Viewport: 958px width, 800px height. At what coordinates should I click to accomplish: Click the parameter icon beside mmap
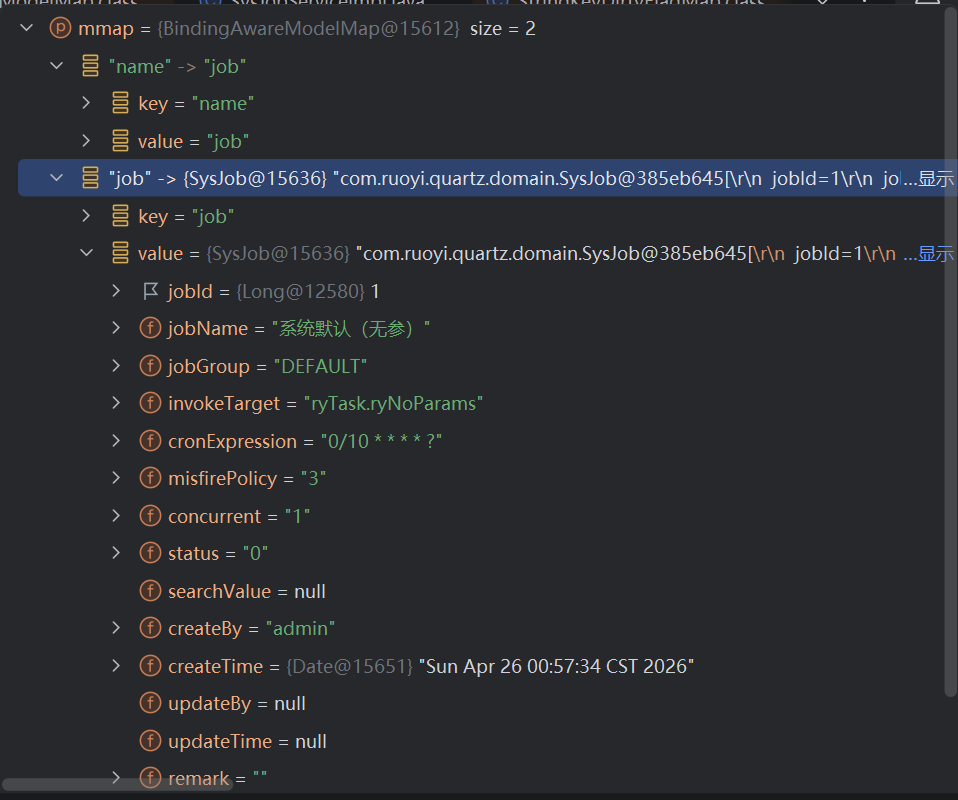pos(60,28)
